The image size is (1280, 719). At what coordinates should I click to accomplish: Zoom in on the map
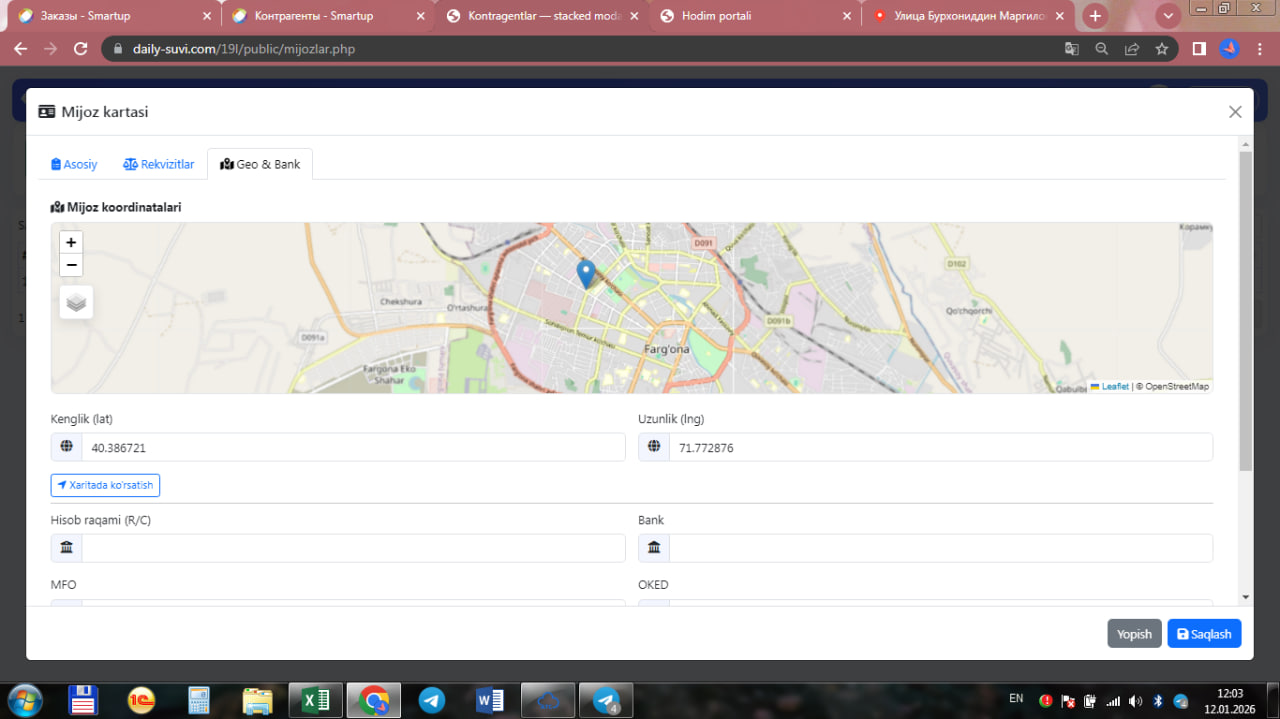point(71,242)
